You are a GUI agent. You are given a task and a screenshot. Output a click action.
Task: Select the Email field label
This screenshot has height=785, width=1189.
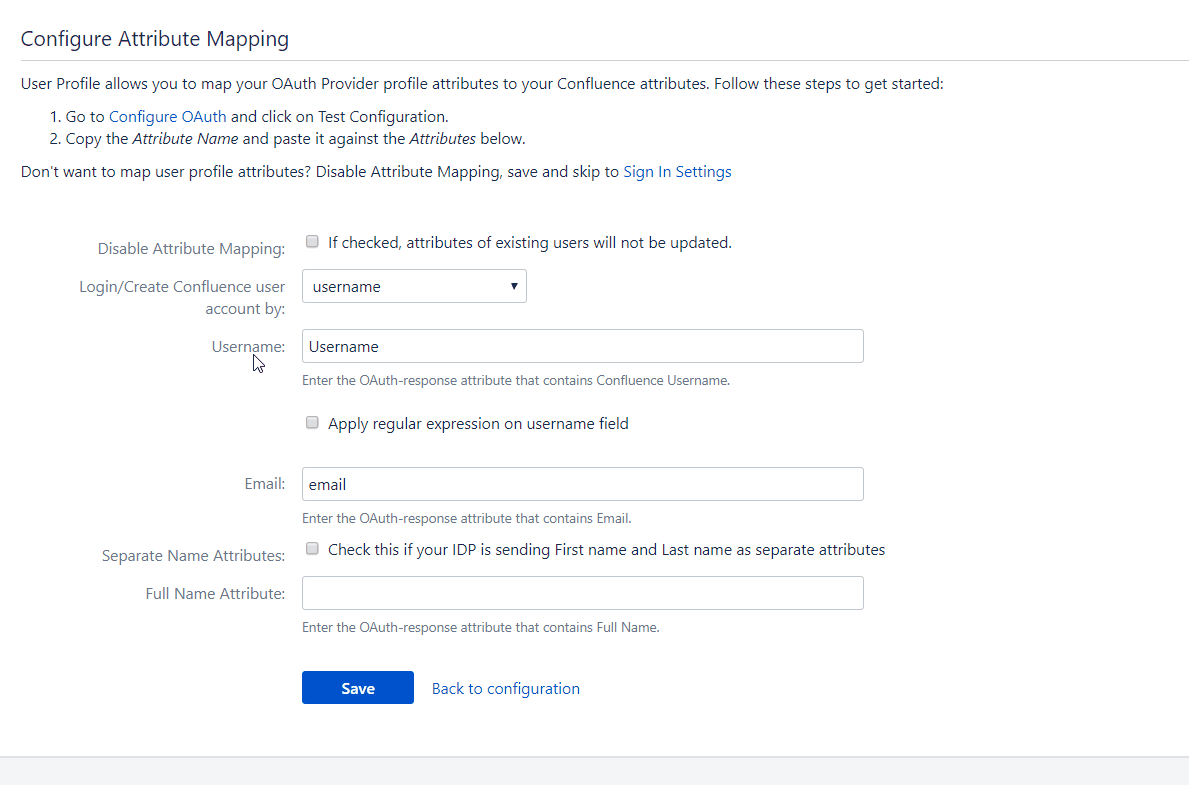click(x=265, y=484)
